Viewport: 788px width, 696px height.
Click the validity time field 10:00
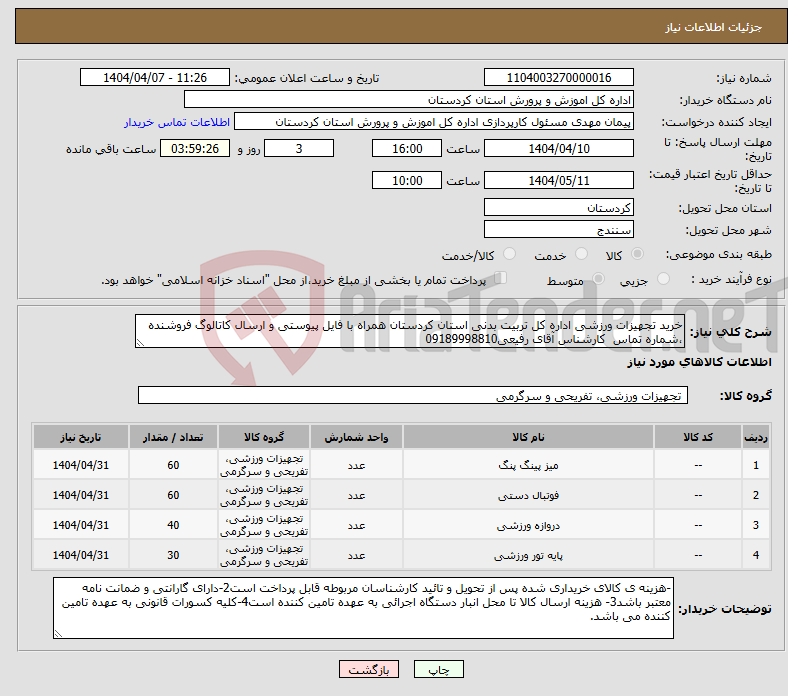click(x=407, y=180)
